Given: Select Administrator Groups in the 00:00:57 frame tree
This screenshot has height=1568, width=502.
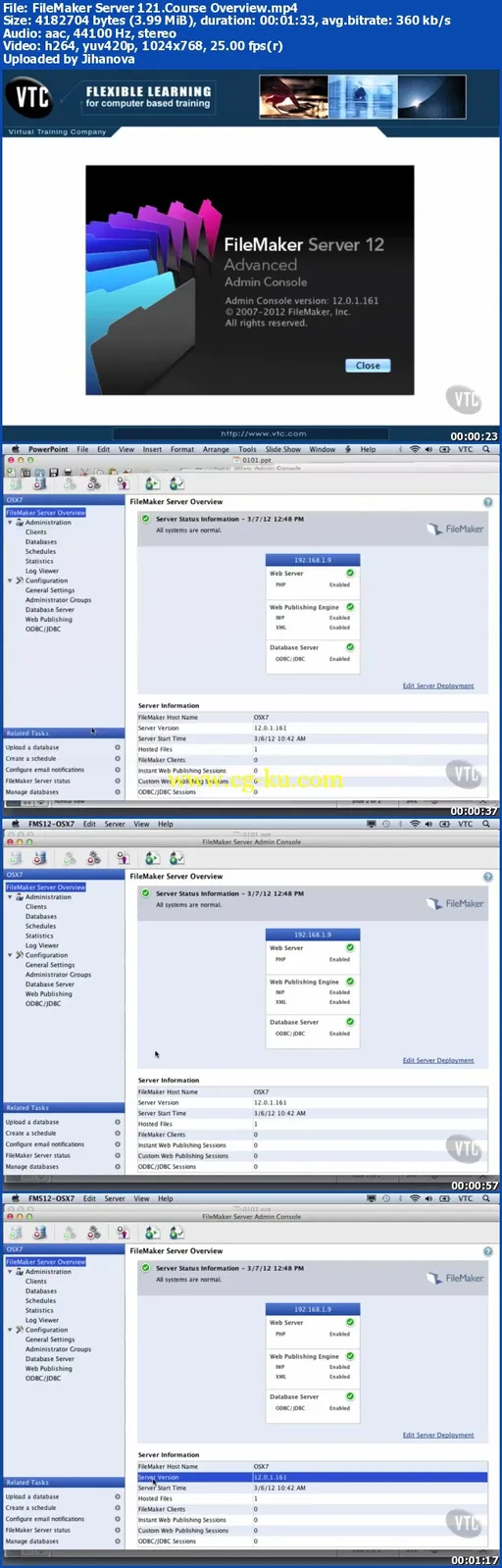Looking at the screenshot, I should point(58,975).
